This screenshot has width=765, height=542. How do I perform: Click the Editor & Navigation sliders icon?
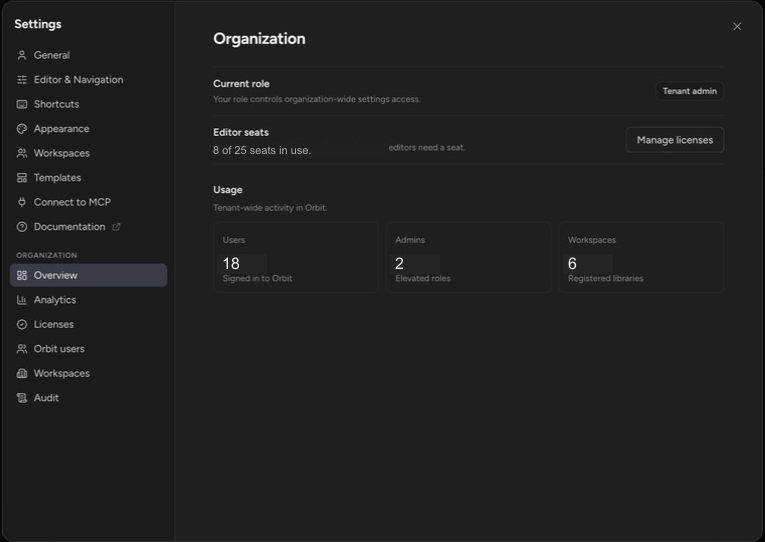21,80
